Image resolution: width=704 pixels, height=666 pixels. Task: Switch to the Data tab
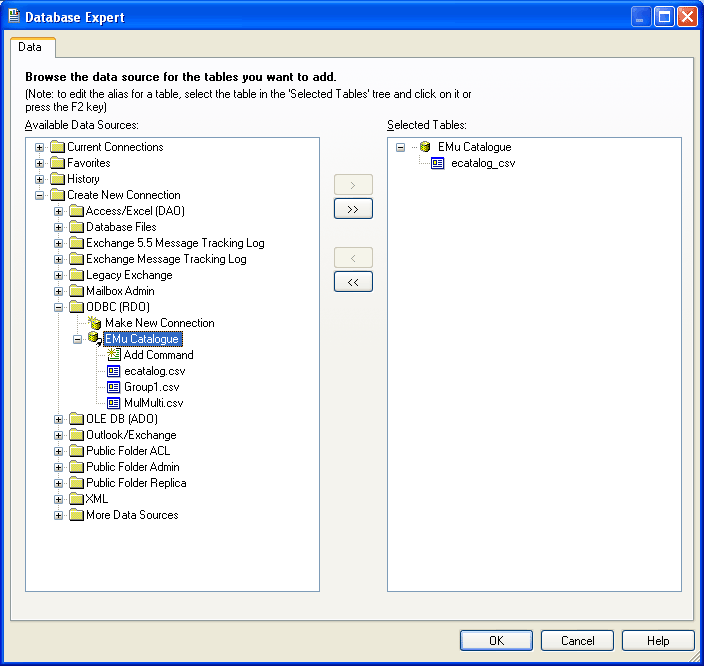pyautogui.click(x=31, y=47)
